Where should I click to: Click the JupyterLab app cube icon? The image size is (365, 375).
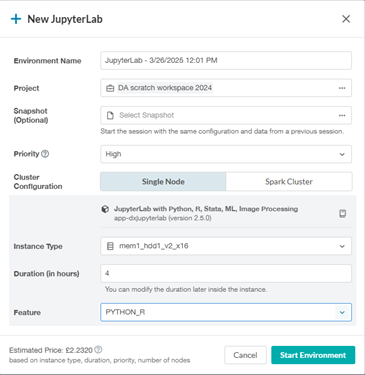[105, 209]
